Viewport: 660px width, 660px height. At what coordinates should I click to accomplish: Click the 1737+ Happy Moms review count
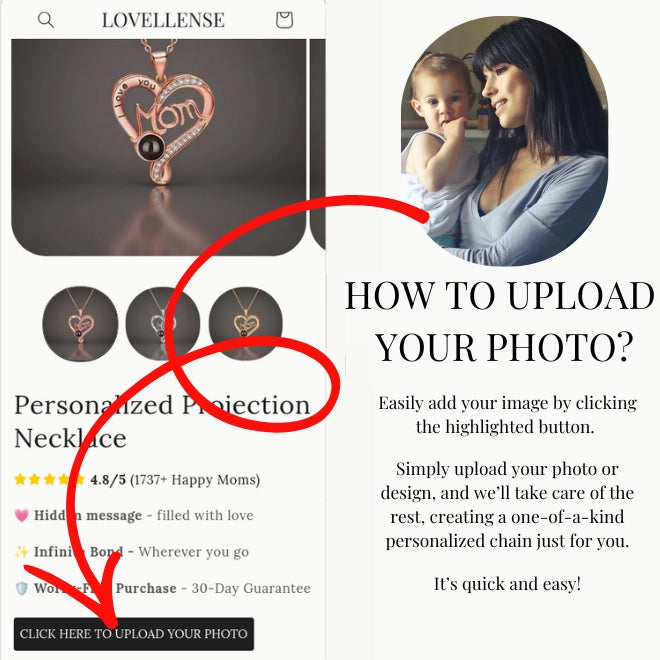(195, 480)
